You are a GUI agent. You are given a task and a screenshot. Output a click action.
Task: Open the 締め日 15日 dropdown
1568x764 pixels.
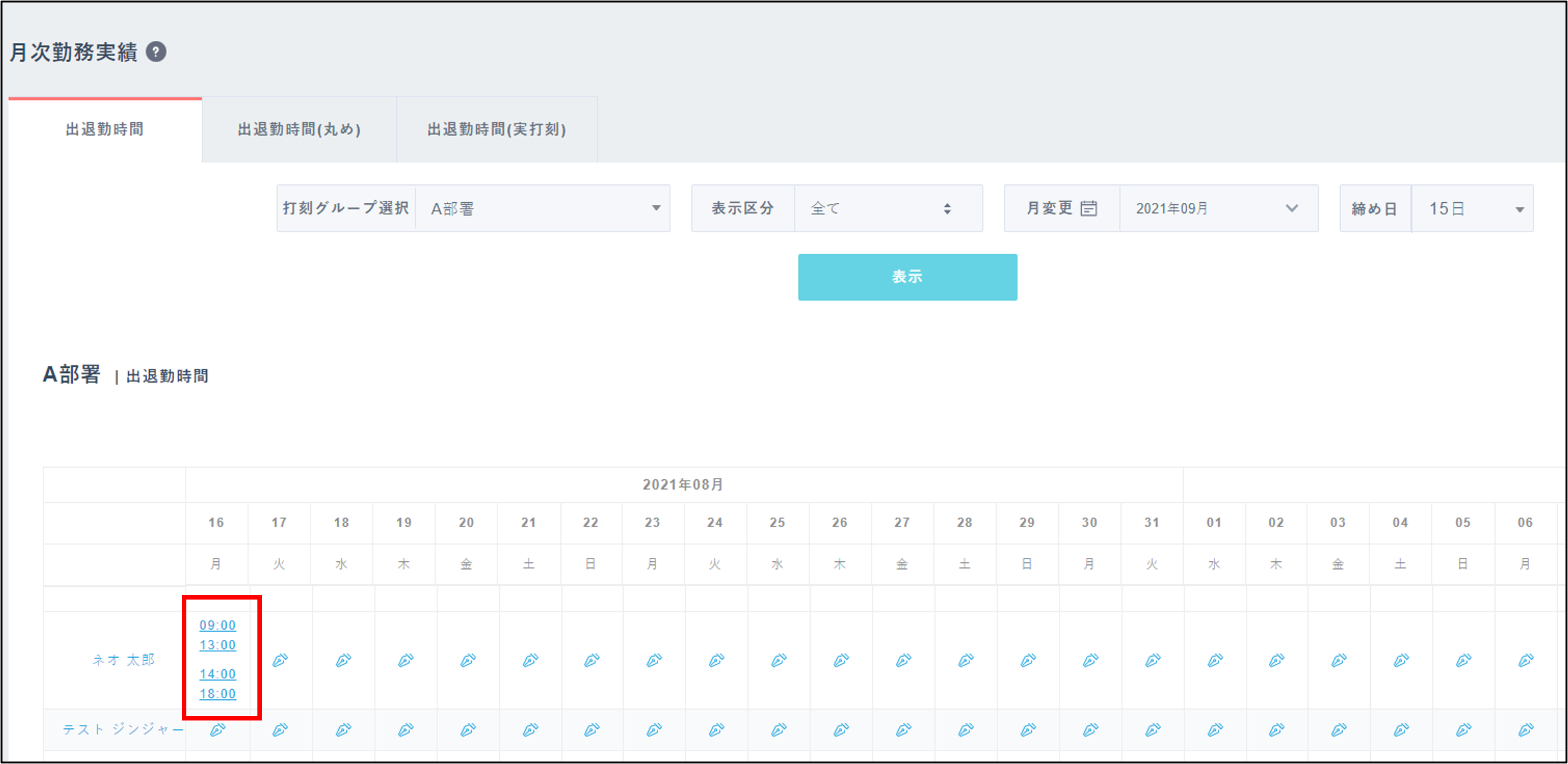(1472, 209)
